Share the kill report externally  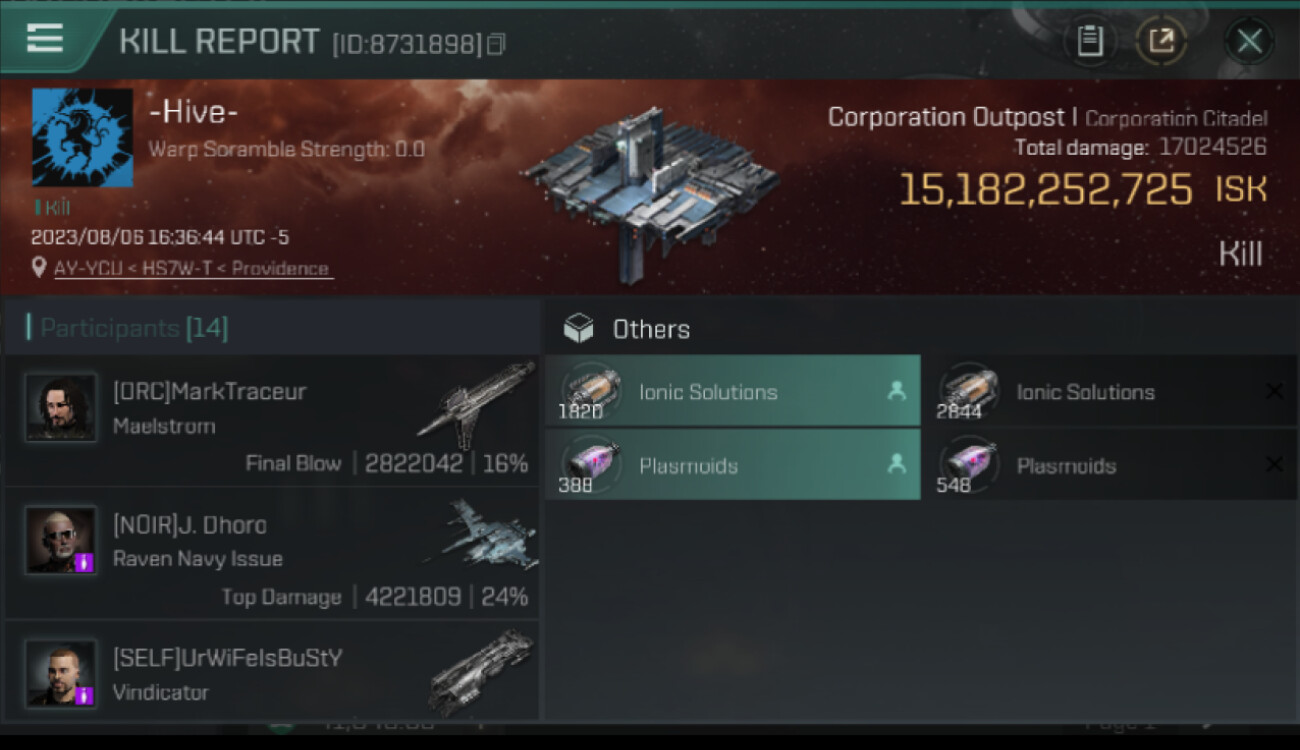pyautogui.click(x=1161, y=41)
